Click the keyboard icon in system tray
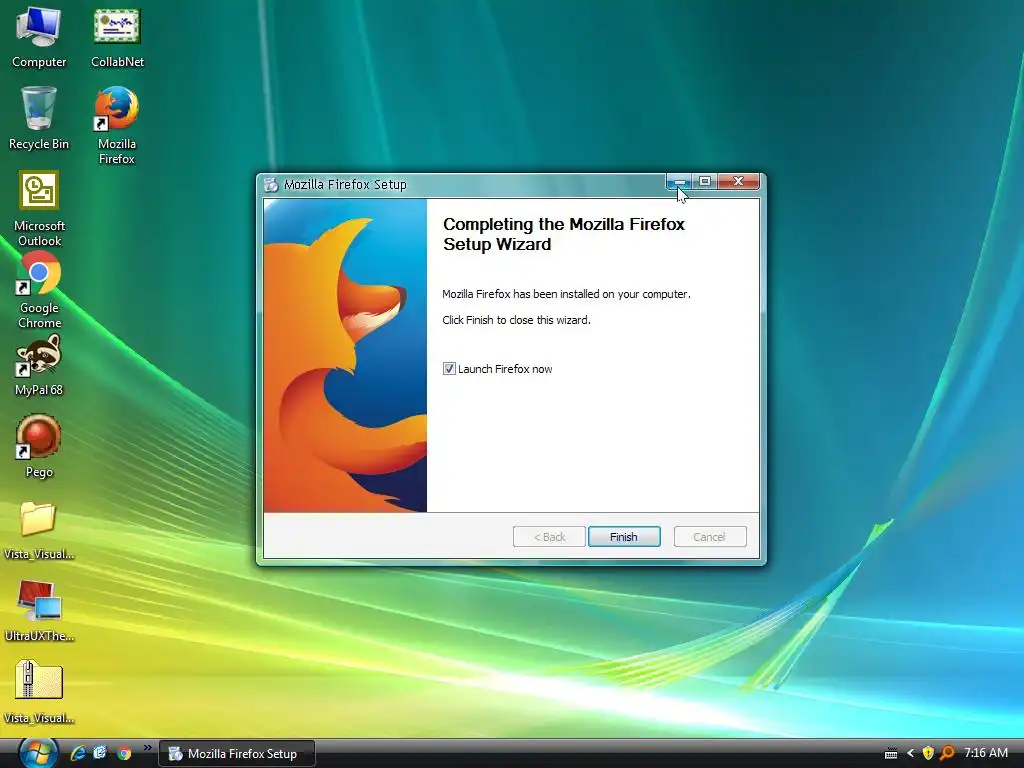1024x768 pixels. [x=891, y=754]
